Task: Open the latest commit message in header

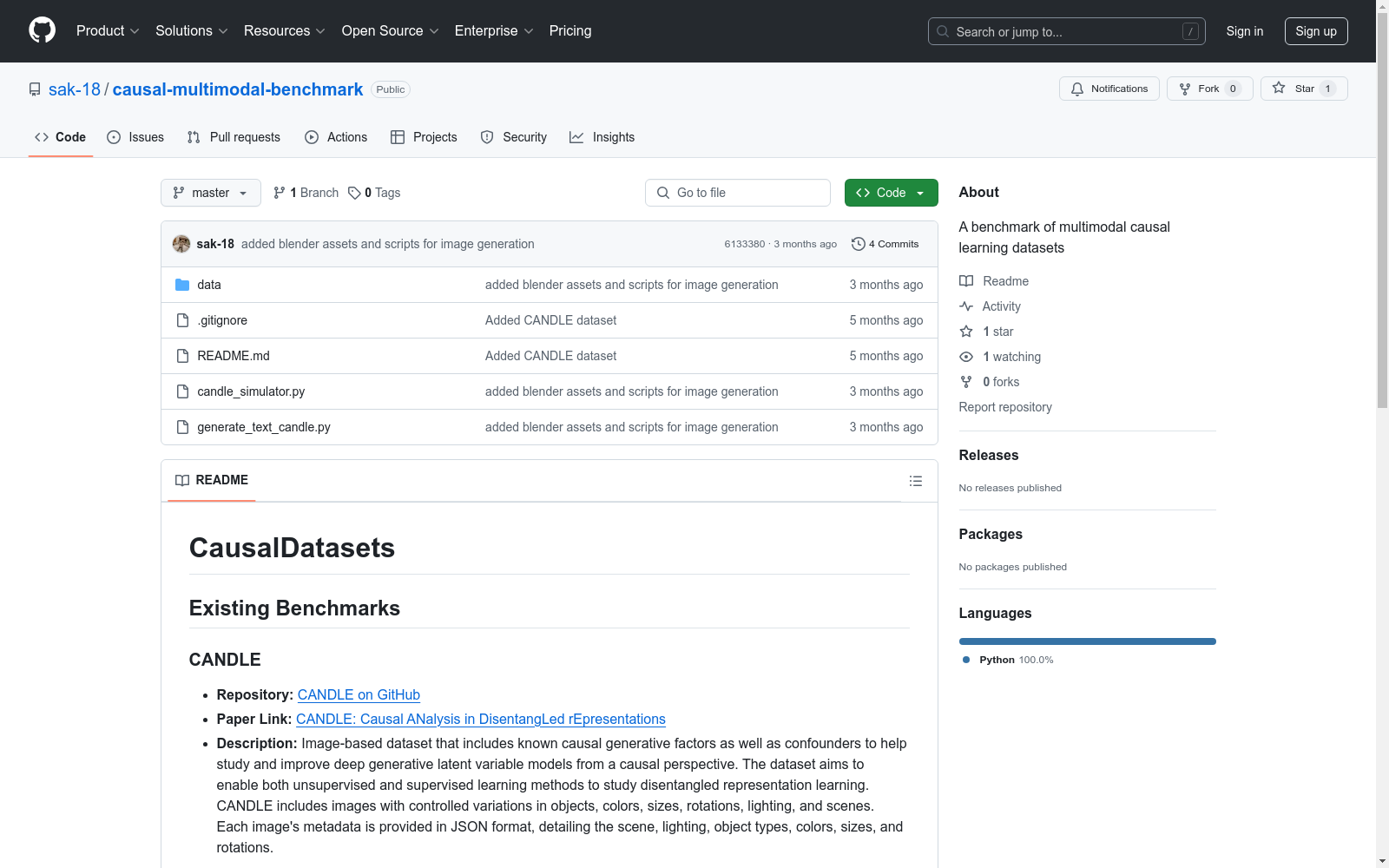Action: coord(388,244)
